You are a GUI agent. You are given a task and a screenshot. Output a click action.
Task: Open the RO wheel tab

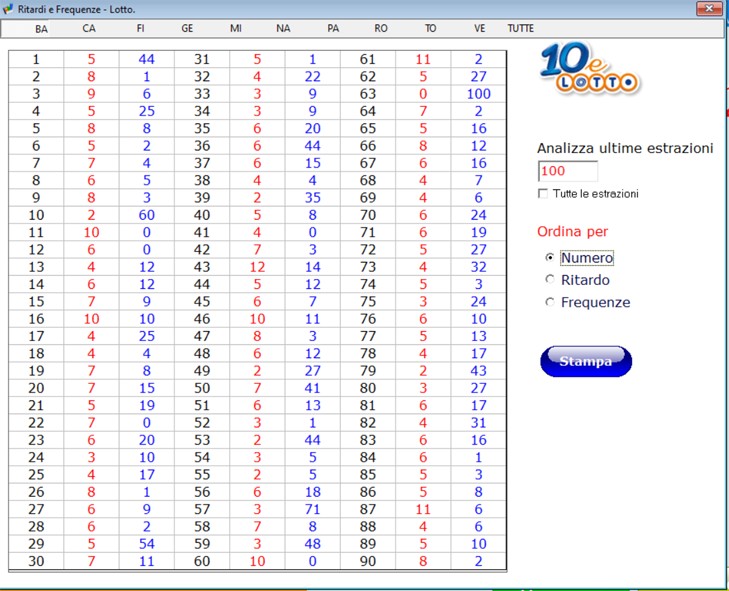coord(381,28)
